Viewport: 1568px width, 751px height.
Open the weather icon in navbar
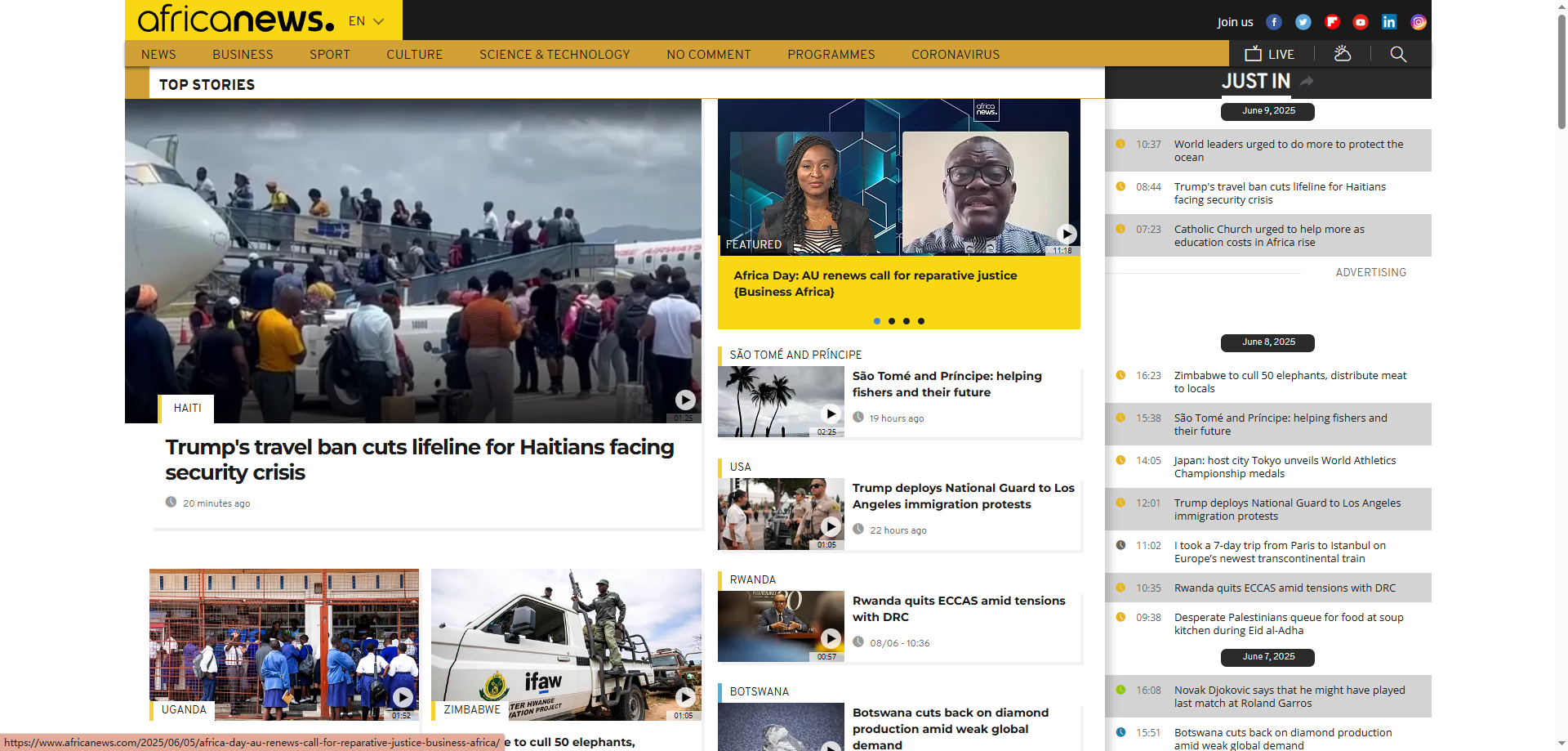[1343, 54]
